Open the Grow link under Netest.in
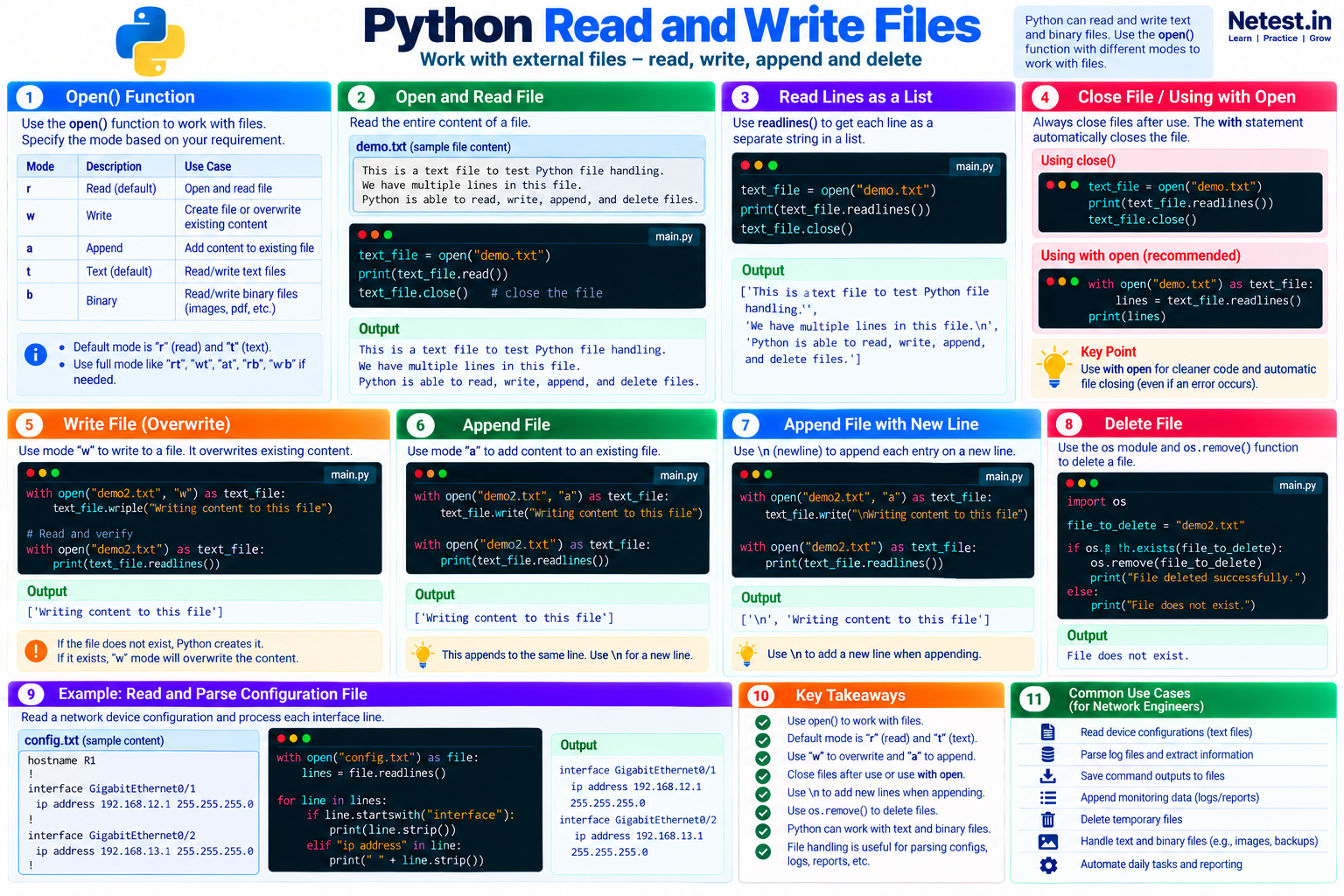The width and height of the screenshot is (1344, 896). [x=1320, y=38]
